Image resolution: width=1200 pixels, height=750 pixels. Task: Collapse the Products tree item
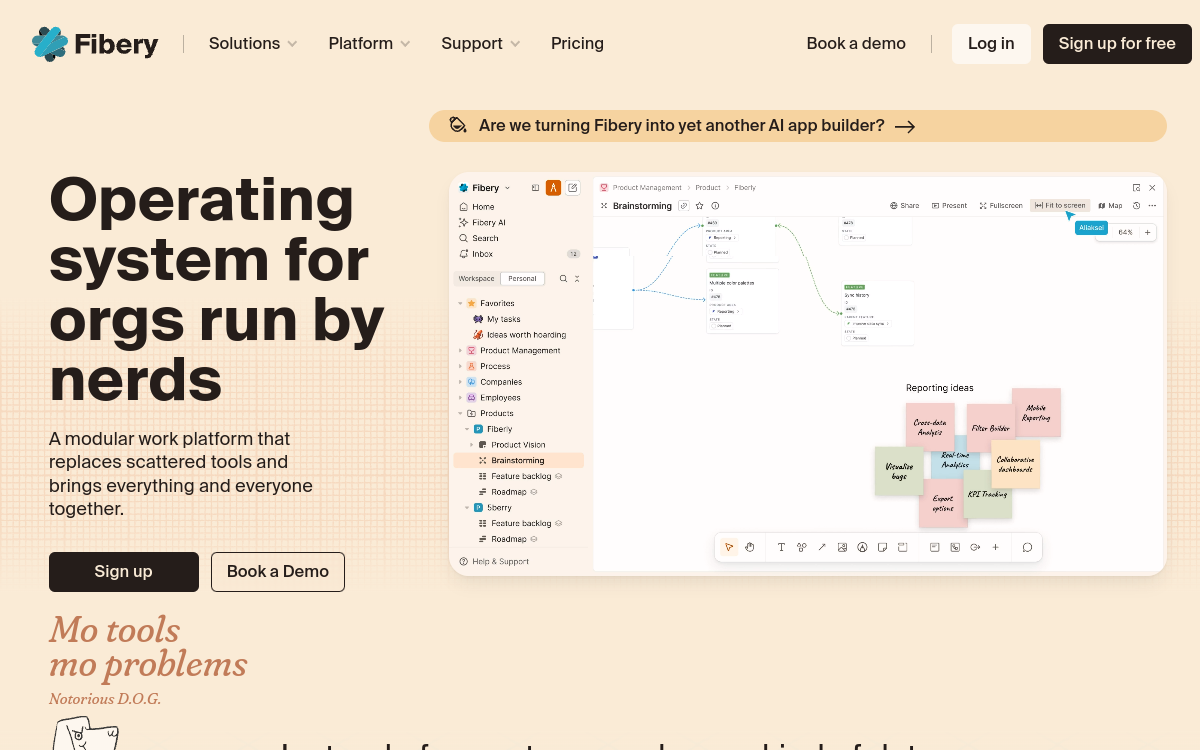(461, 413)
